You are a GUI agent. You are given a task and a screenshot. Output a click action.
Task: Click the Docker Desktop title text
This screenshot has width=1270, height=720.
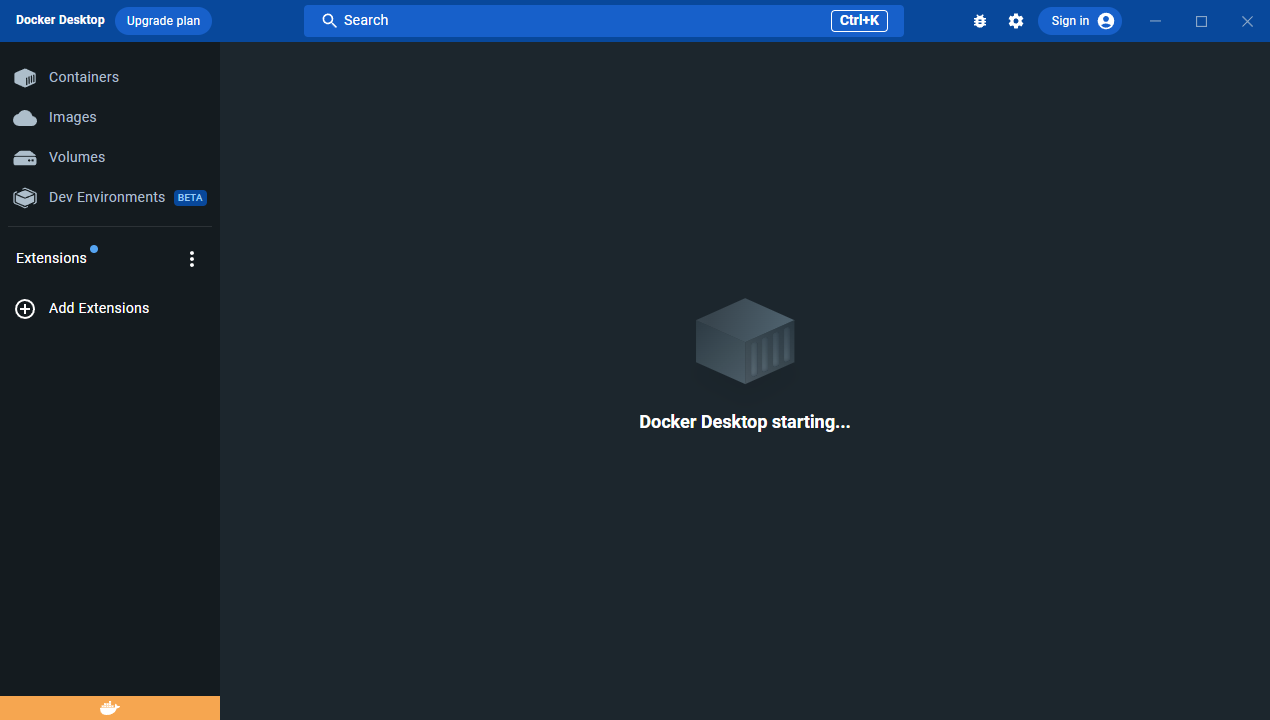click(60, 20)
